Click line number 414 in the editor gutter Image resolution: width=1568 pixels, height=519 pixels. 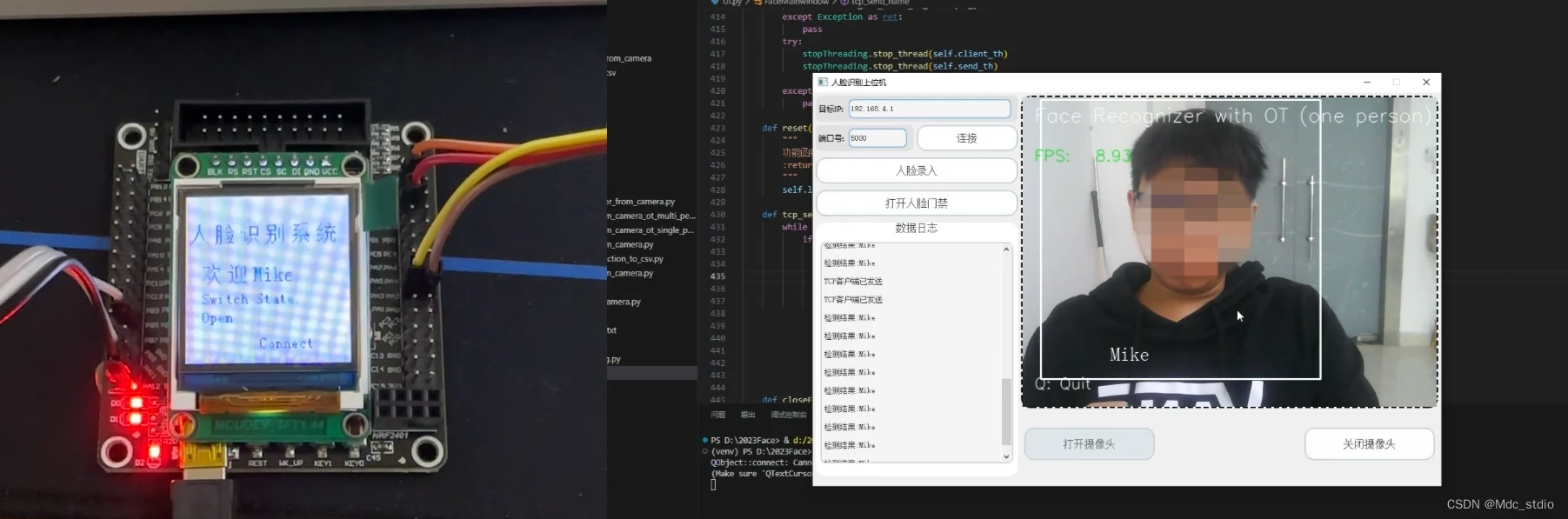(717, 17)
